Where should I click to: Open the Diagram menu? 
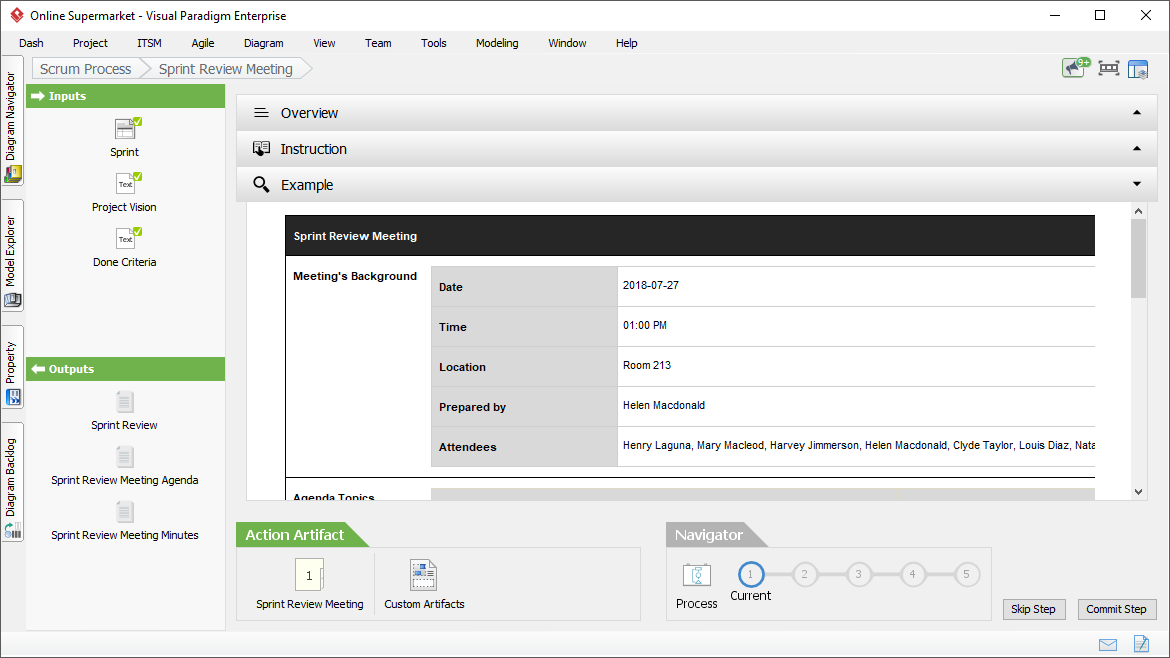(263, 43)
